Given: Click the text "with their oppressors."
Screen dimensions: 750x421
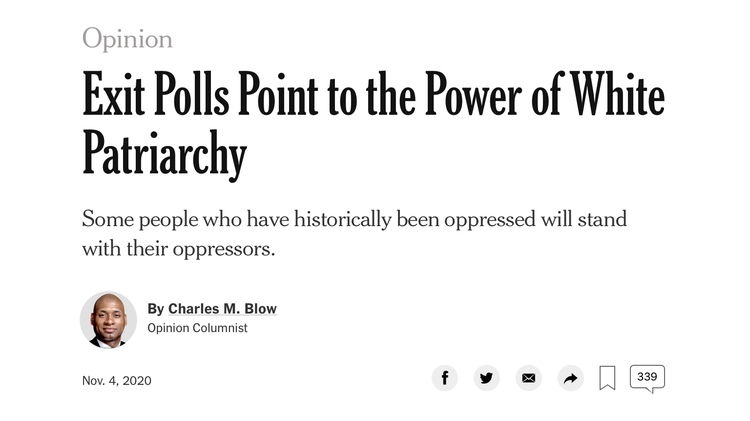Looking at the screenshot, I should [178, 248].
